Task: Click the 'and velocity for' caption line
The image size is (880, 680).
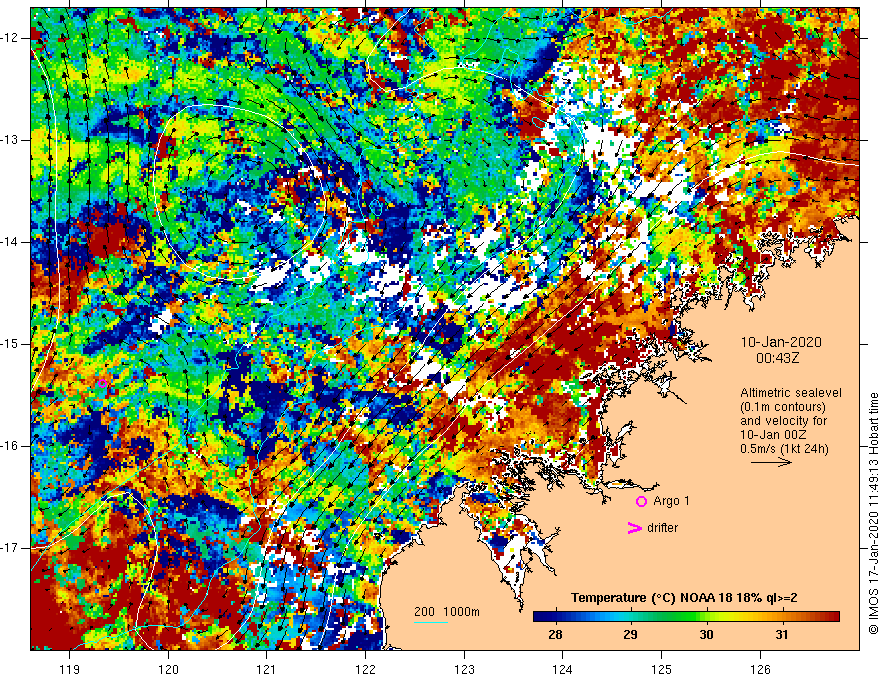Action: 783,420
